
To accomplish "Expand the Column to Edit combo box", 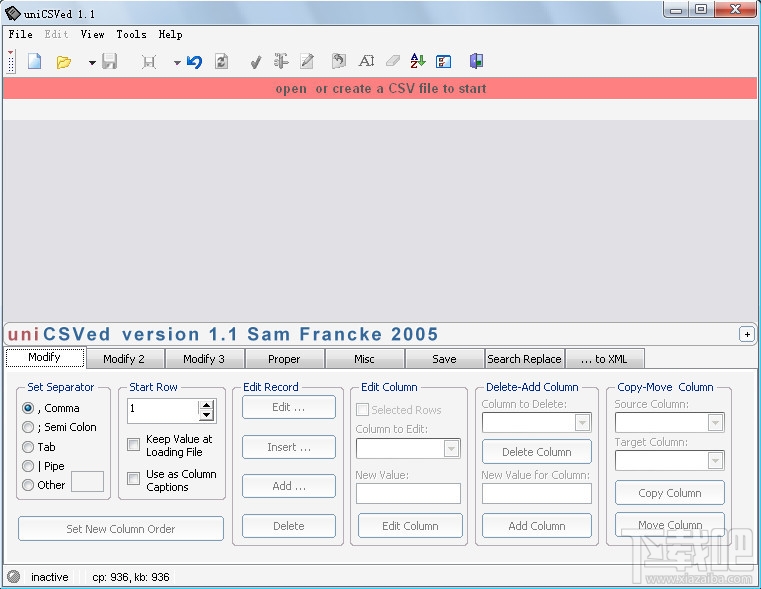I will [x=451, y=449].
